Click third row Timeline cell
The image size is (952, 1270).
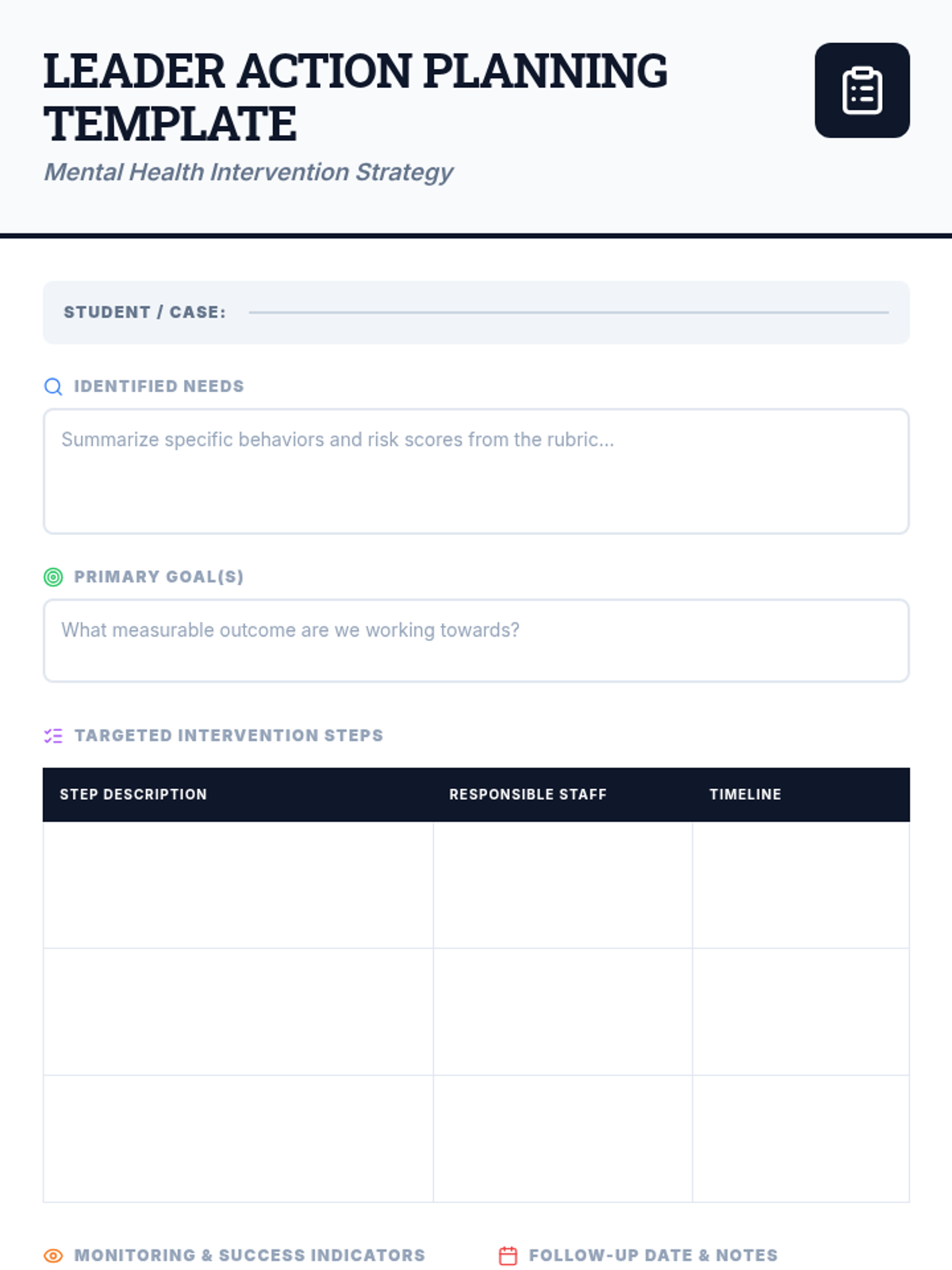point(801,1139)
